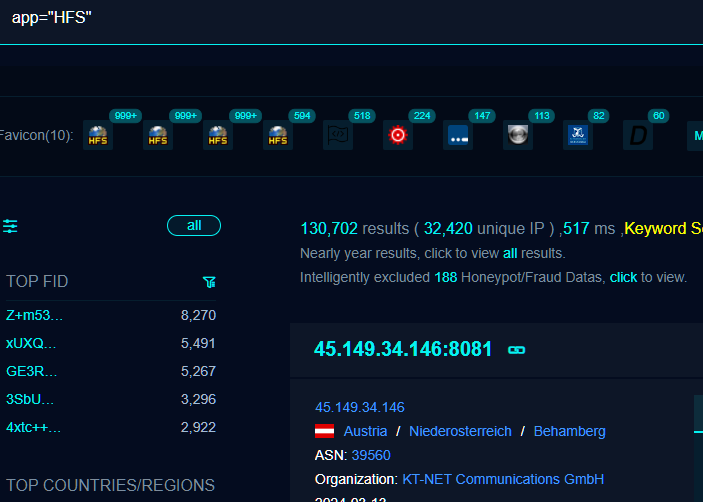
Task: Open the 45.149.34.146:8081 result title
Action: tap(403, 349)
